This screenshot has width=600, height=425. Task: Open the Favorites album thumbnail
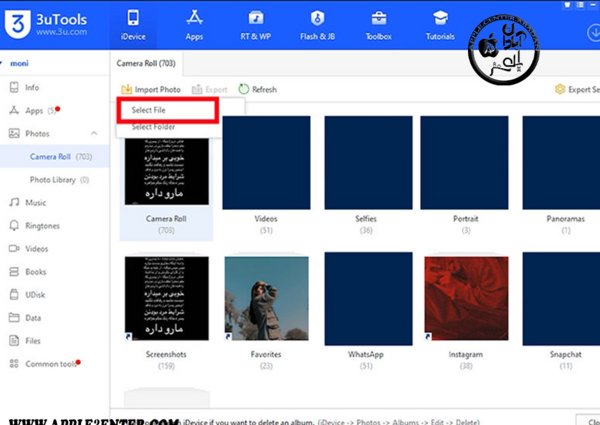[x=266, y=298]
